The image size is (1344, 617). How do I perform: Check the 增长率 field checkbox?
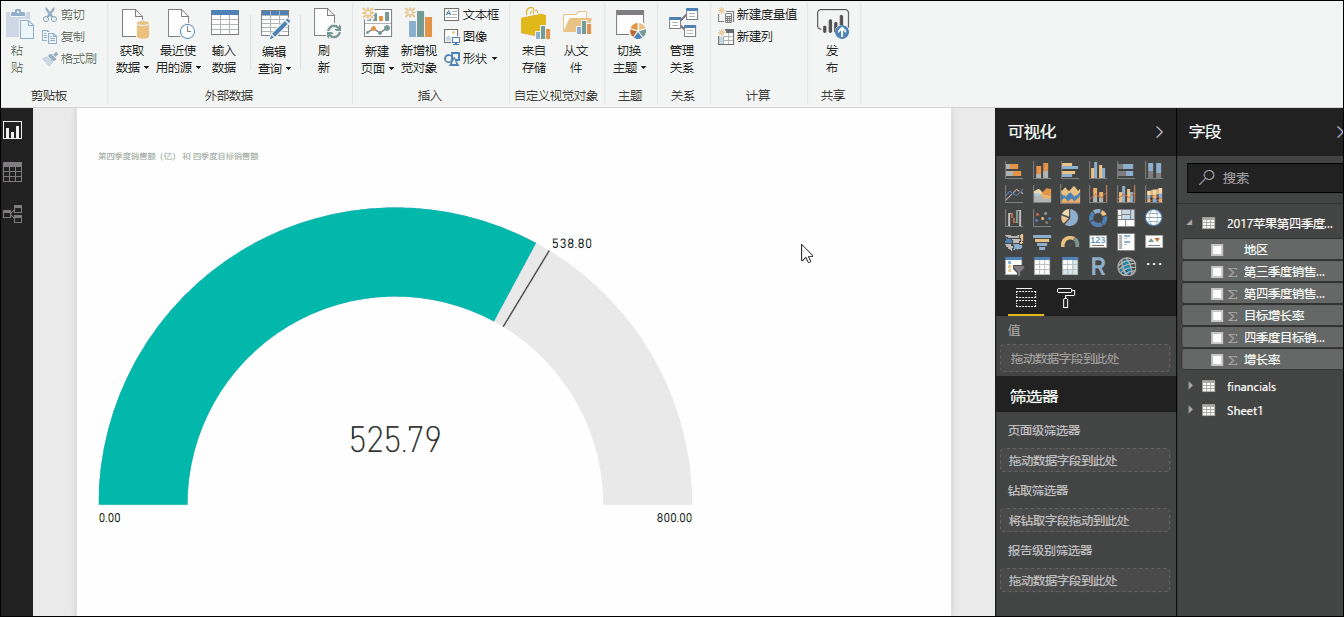[x=1217, y=360]
